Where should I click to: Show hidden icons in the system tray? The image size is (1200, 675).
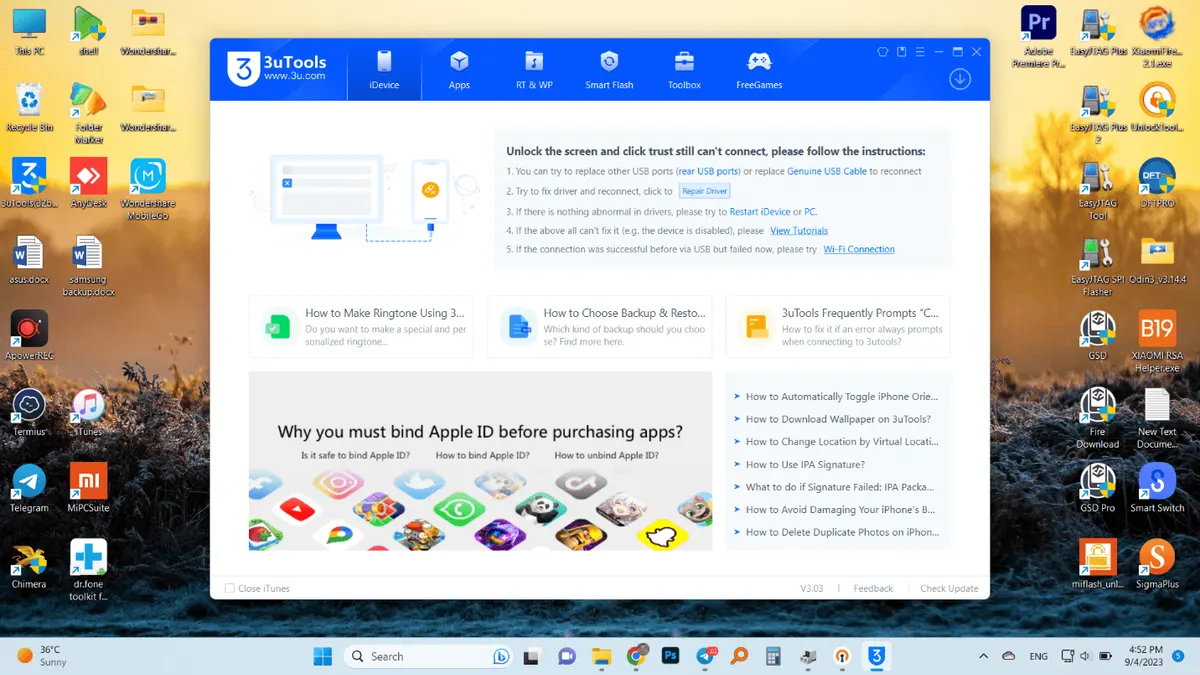(x=984, y=656)
